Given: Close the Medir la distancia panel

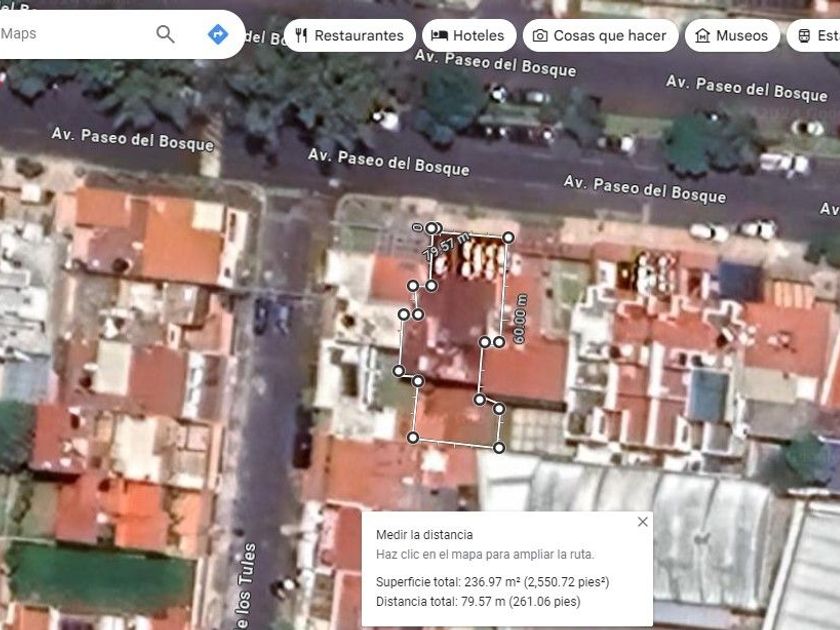Looking at the screenshot, I should (x=642, y=521).
